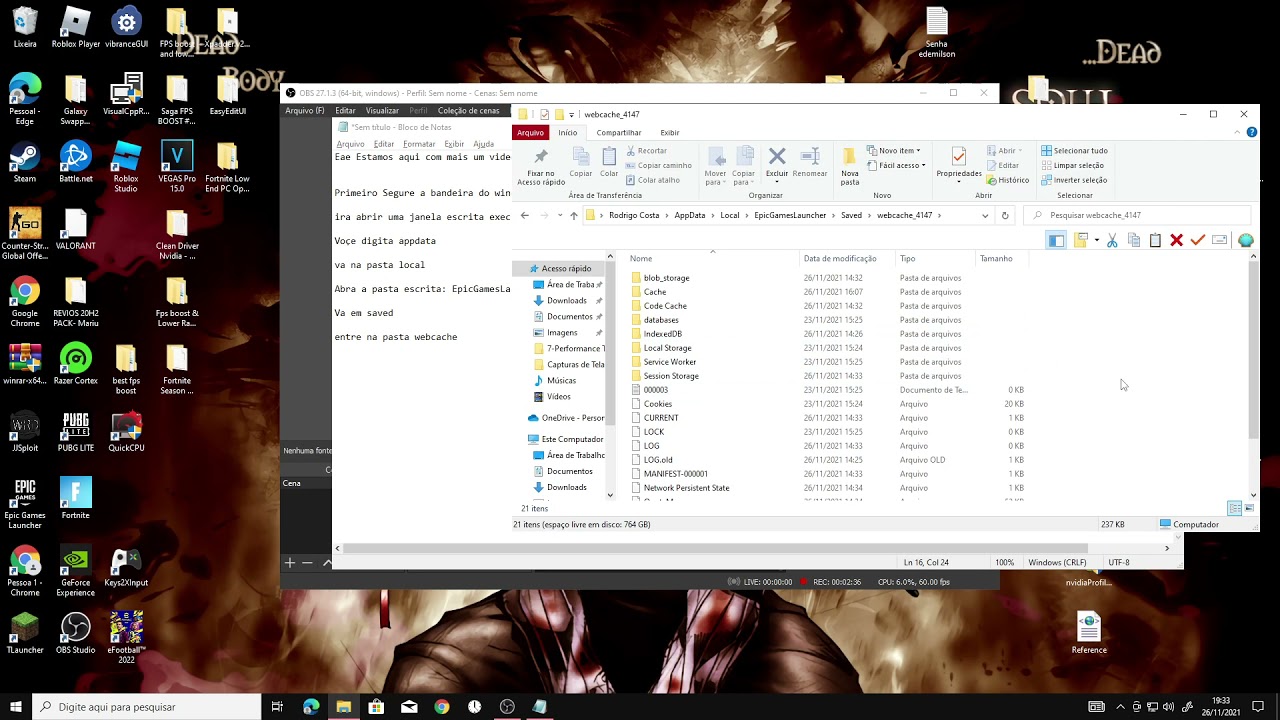The height and width of the screenshot is (720, 1280).
Task: Select the Code Cache folder
Action: click(665, 306)
